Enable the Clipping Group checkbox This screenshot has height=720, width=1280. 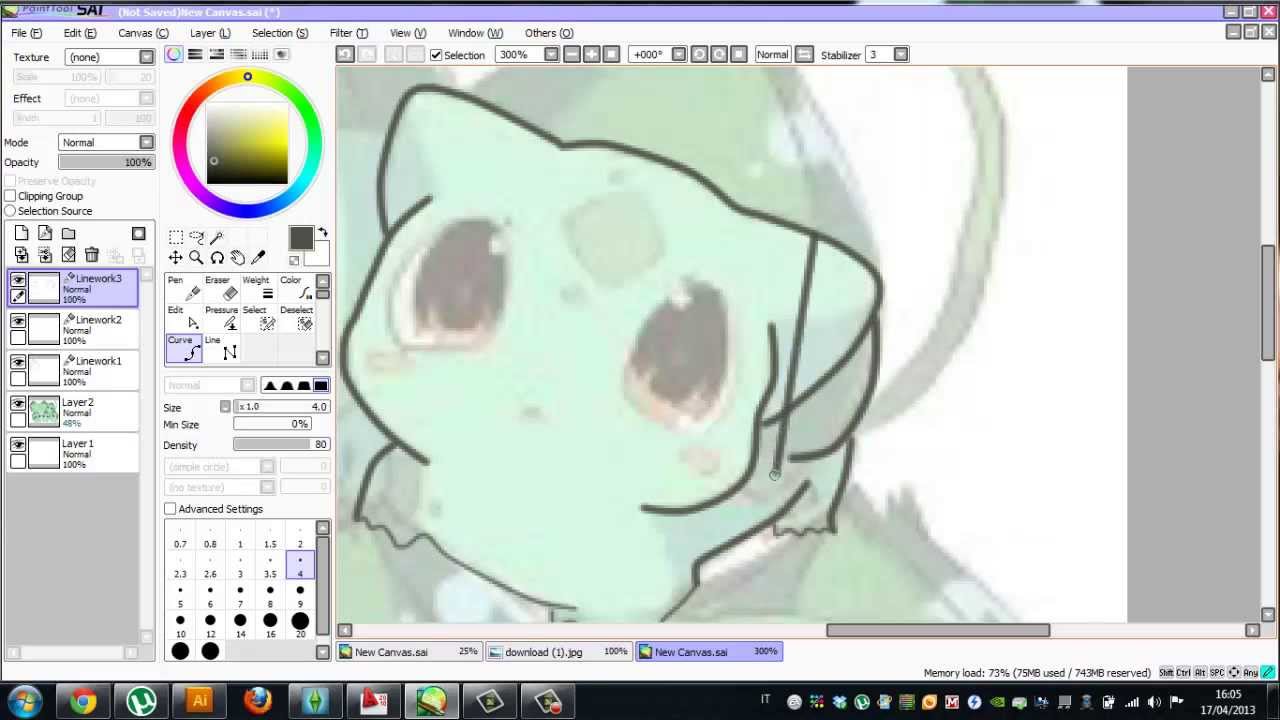(x=10, y=196)
